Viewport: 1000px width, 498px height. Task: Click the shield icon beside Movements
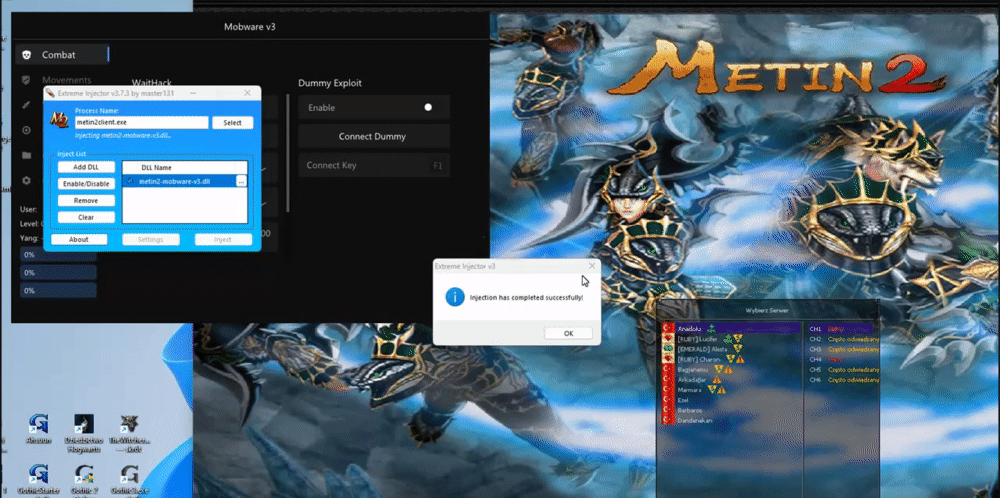coord(26,80)
